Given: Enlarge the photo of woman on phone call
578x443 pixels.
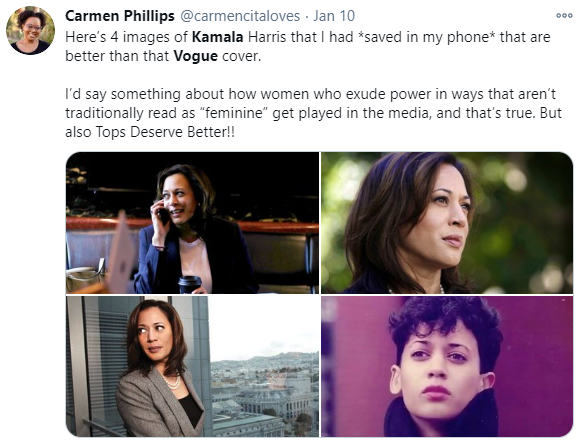Looking at the screenshot, I should pyautogui.click(x=192, y=223).
